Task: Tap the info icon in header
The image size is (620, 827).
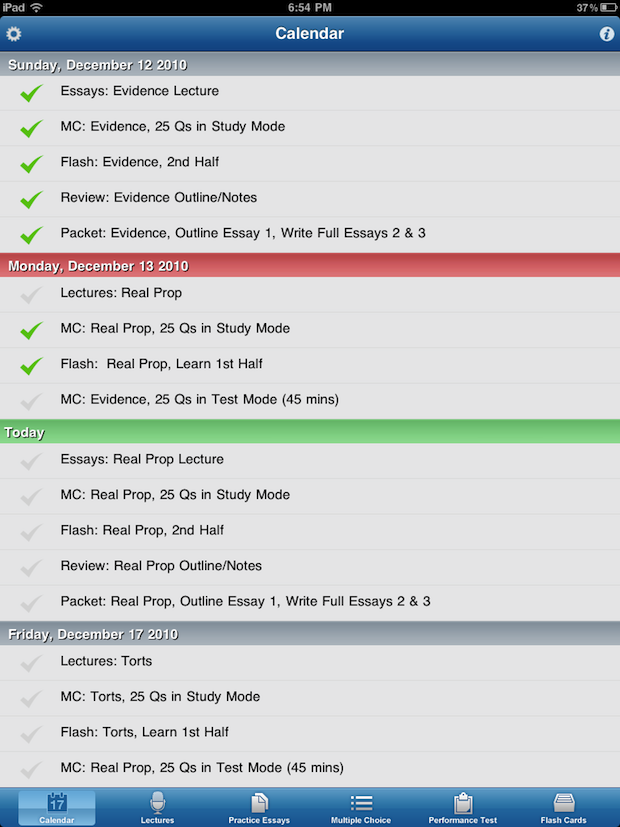Action: click(x=606, y=34)
